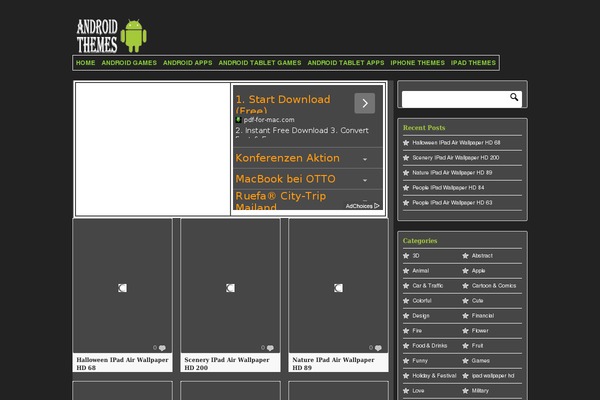Open Halloween IPad Air Wallpaper HD 68 recent post
600x400 pixels.
[x=456, y=143]
